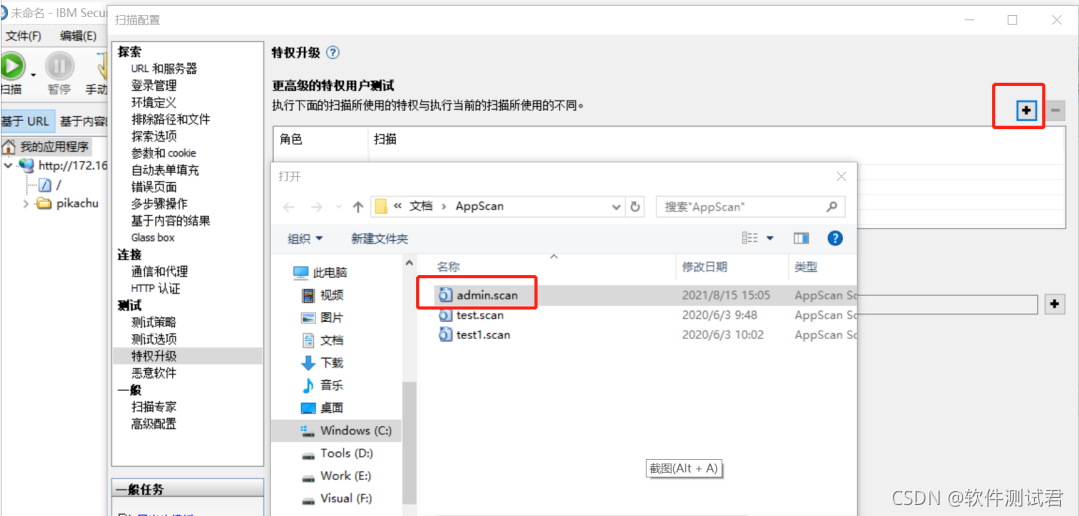Select 基于内容的结果 in config list
1079x516 pixels.
click(x=171, y=220)
